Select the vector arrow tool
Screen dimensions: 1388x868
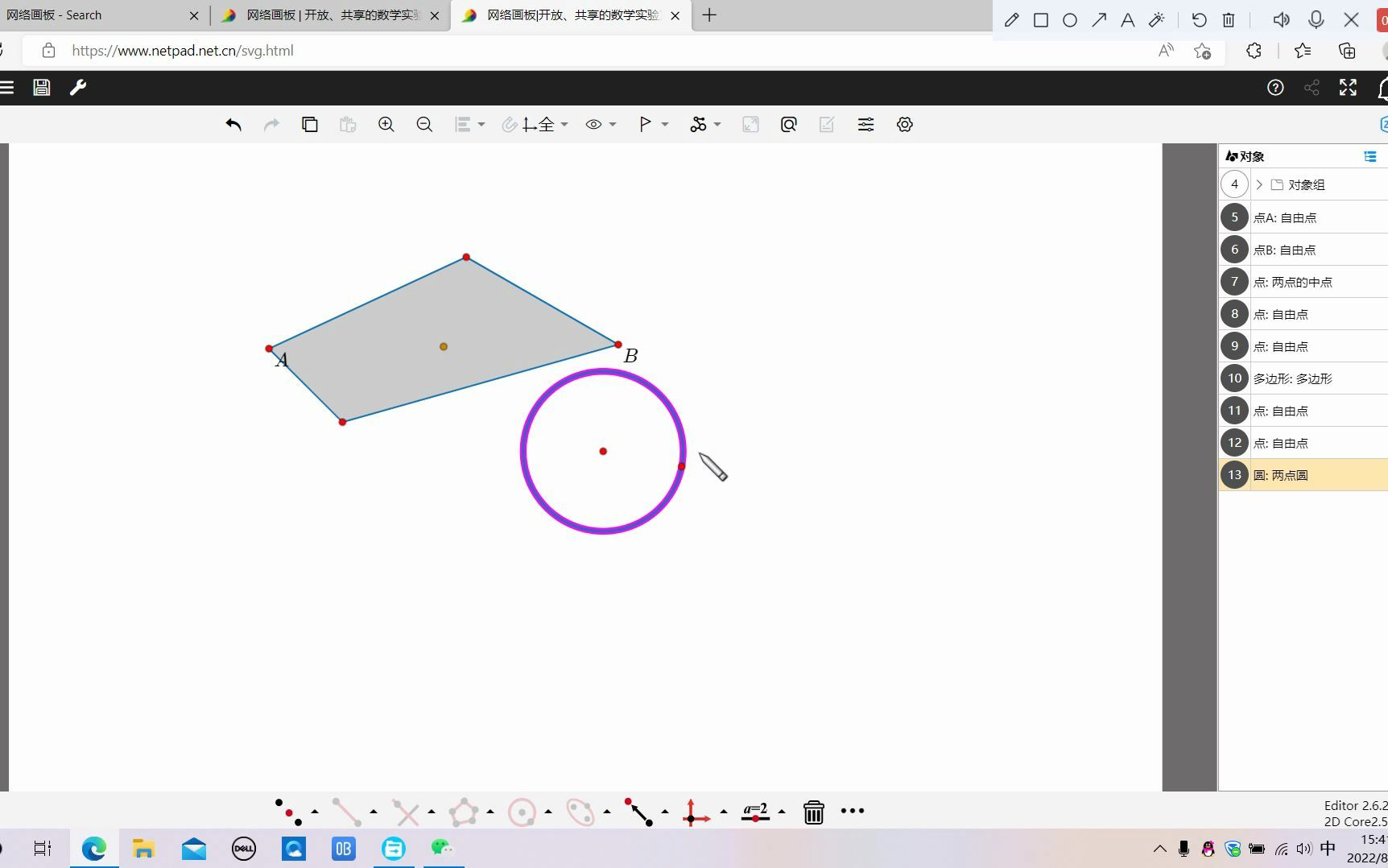(x=639, y=812)
